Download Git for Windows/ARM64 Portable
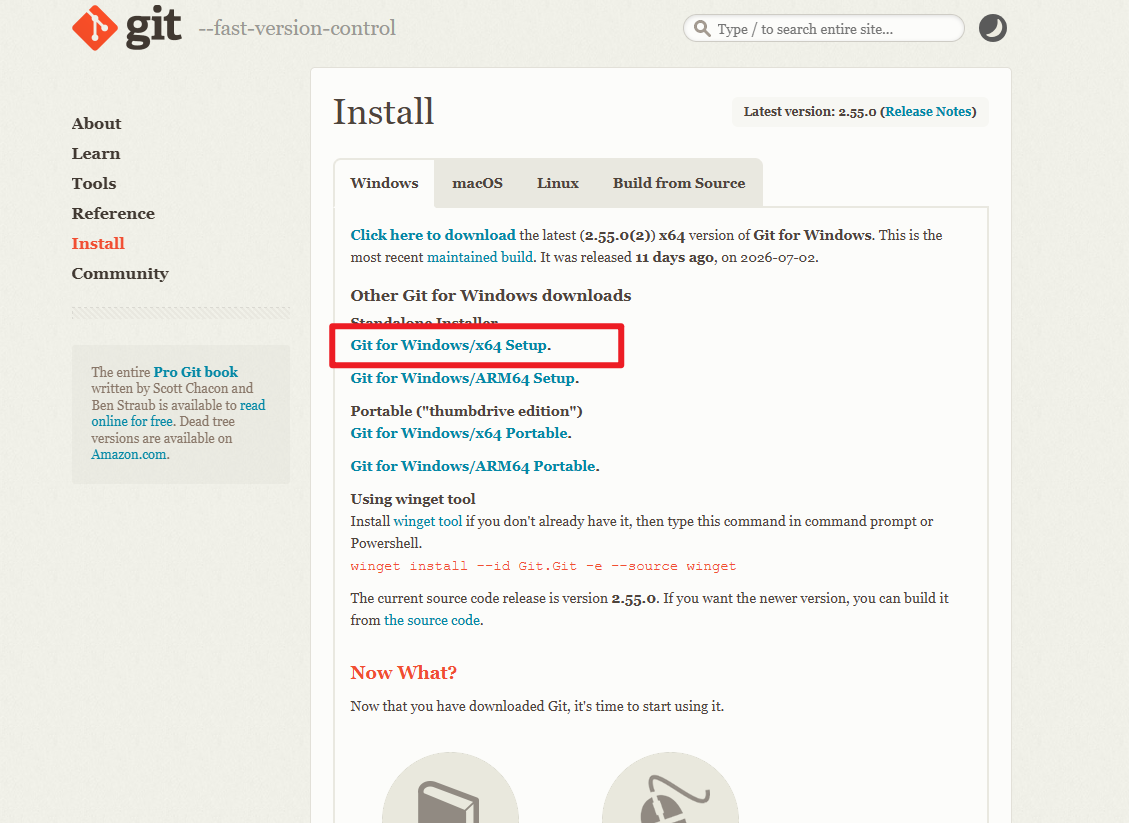Screen dimensions: 1129x823 473,466
